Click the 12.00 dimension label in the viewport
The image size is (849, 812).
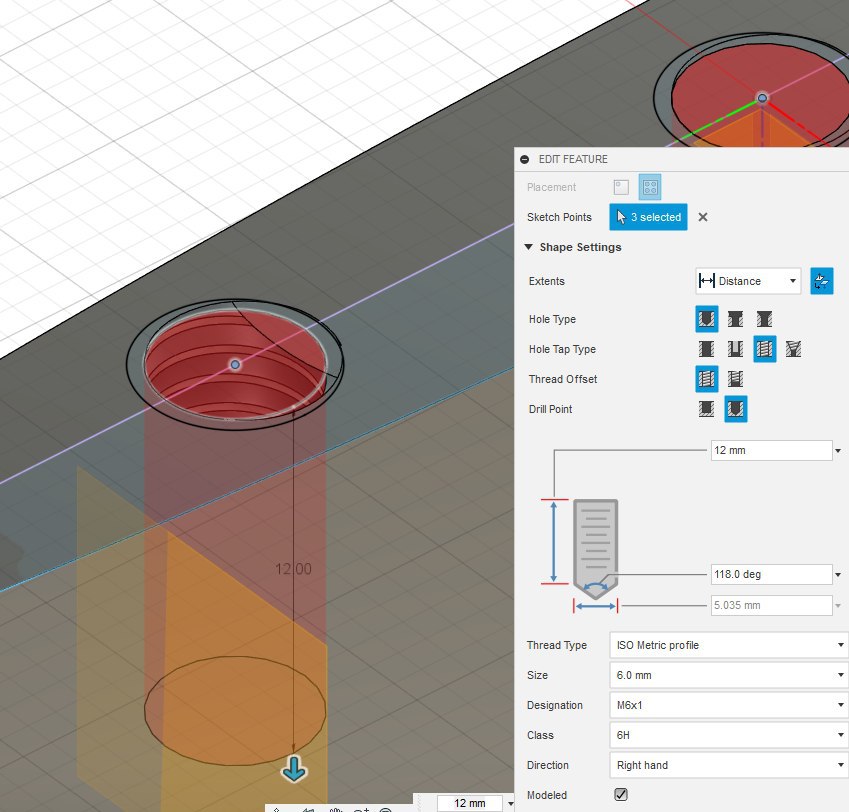point(293,569)
